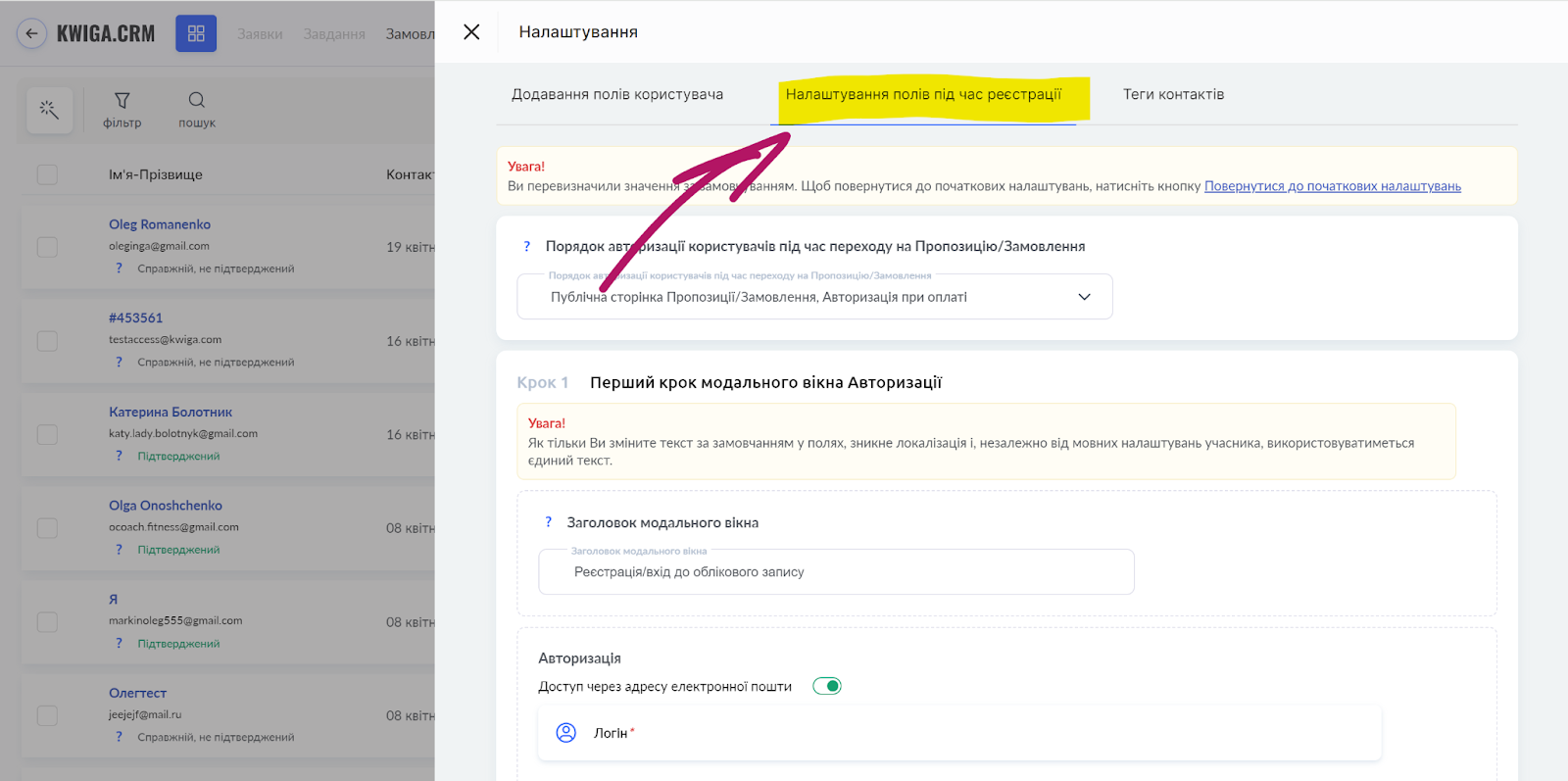Image resolution: width=1568 pixels, height=781 pixels.
Task: Check the box for Катерина Болотник
Action: pos(47,434)
